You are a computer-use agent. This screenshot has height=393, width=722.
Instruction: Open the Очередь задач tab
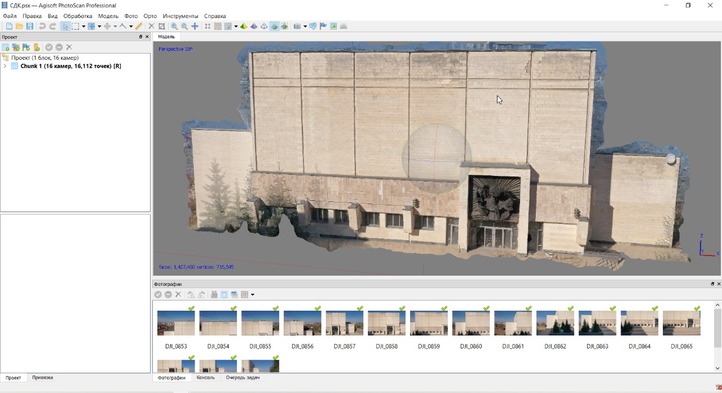coord(243,377)
